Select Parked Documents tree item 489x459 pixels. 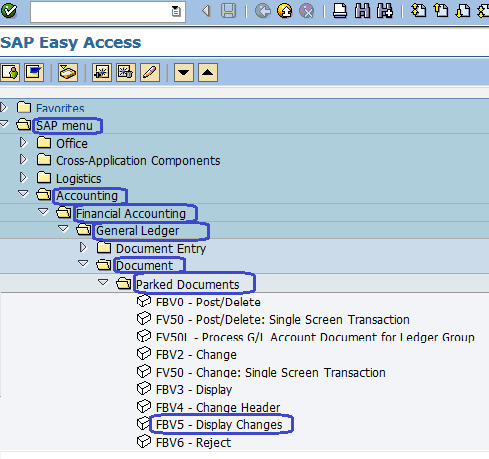(x=187, y=285)
